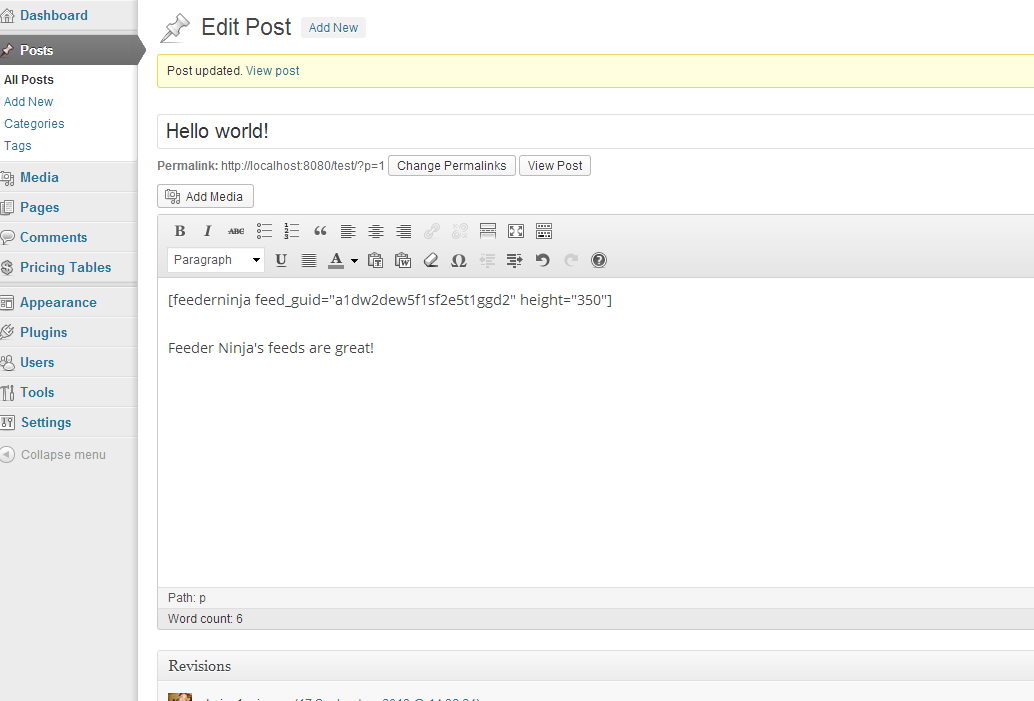
Task: Insert the More tag
Action: tap(488, 231)
